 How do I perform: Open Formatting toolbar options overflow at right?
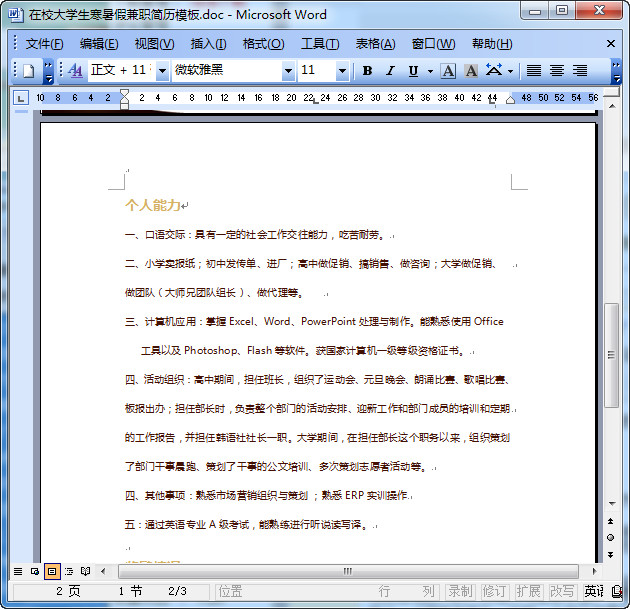point(616,72)
